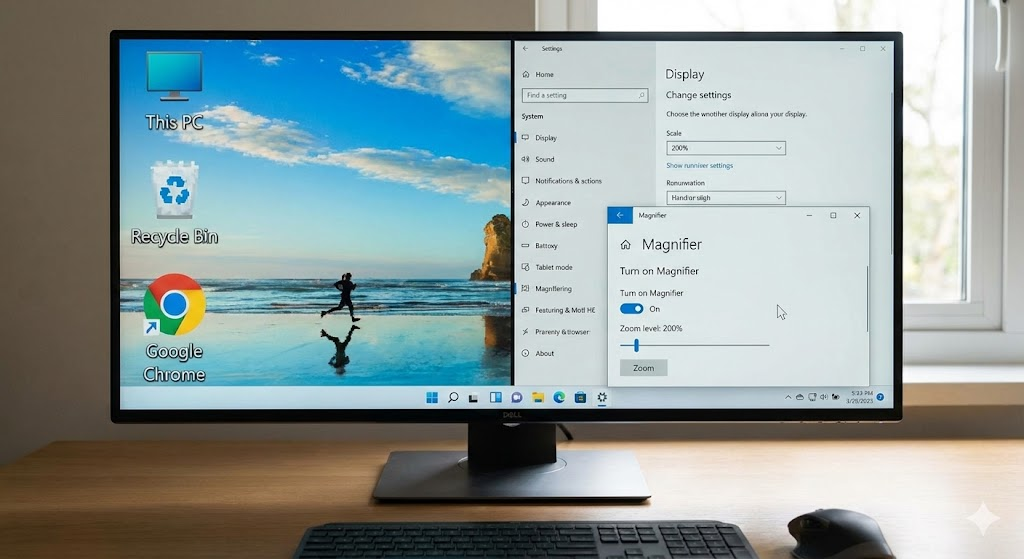Click the blue link below Scale dropdown
This screenshot has height=559, width=1024.
tap(699, 165)
